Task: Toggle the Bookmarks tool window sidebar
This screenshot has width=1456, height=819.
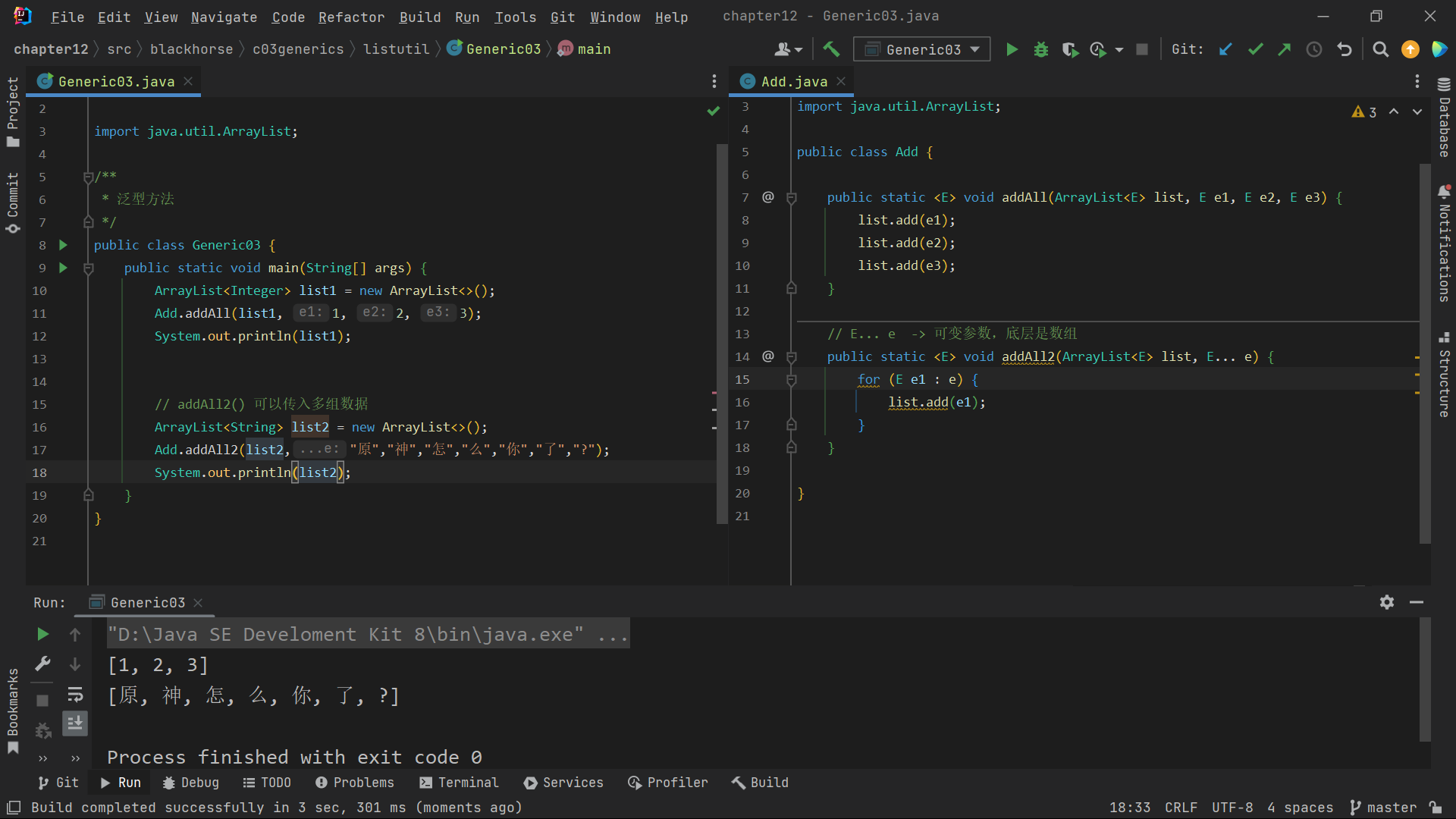Action: point(13,711)
